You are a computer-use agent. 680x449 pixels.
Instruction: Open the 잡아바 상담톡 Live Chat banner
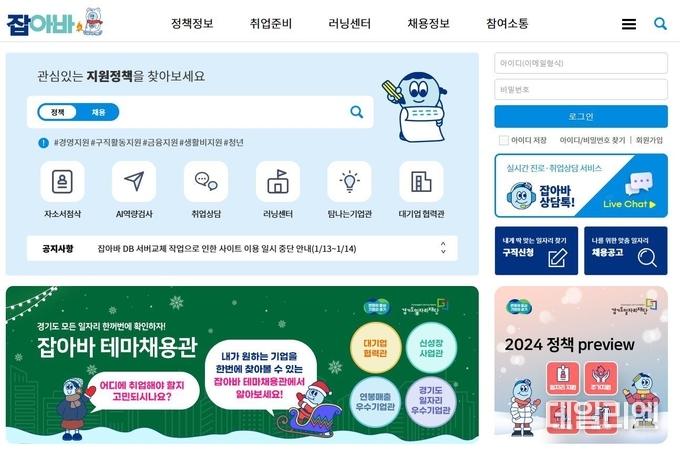[581, 186]
